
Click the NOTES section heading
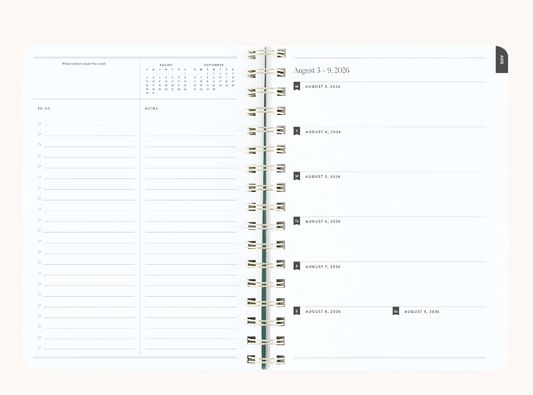(x=151, y=108)
